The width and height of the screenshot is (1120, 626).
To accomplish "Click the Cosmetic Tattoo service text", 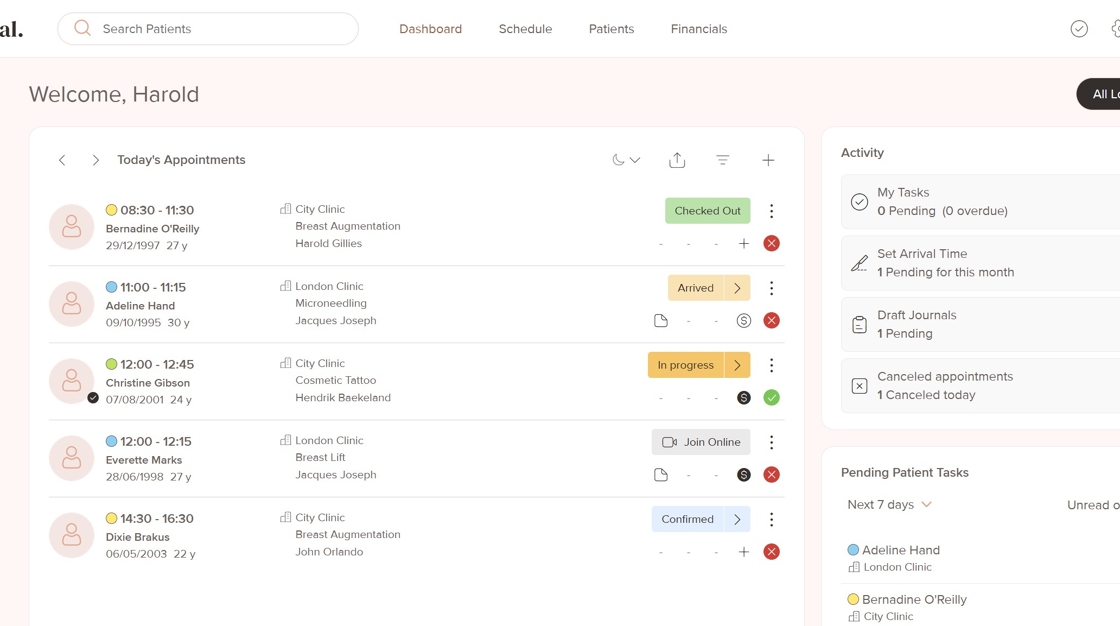I will coord(335,380).
